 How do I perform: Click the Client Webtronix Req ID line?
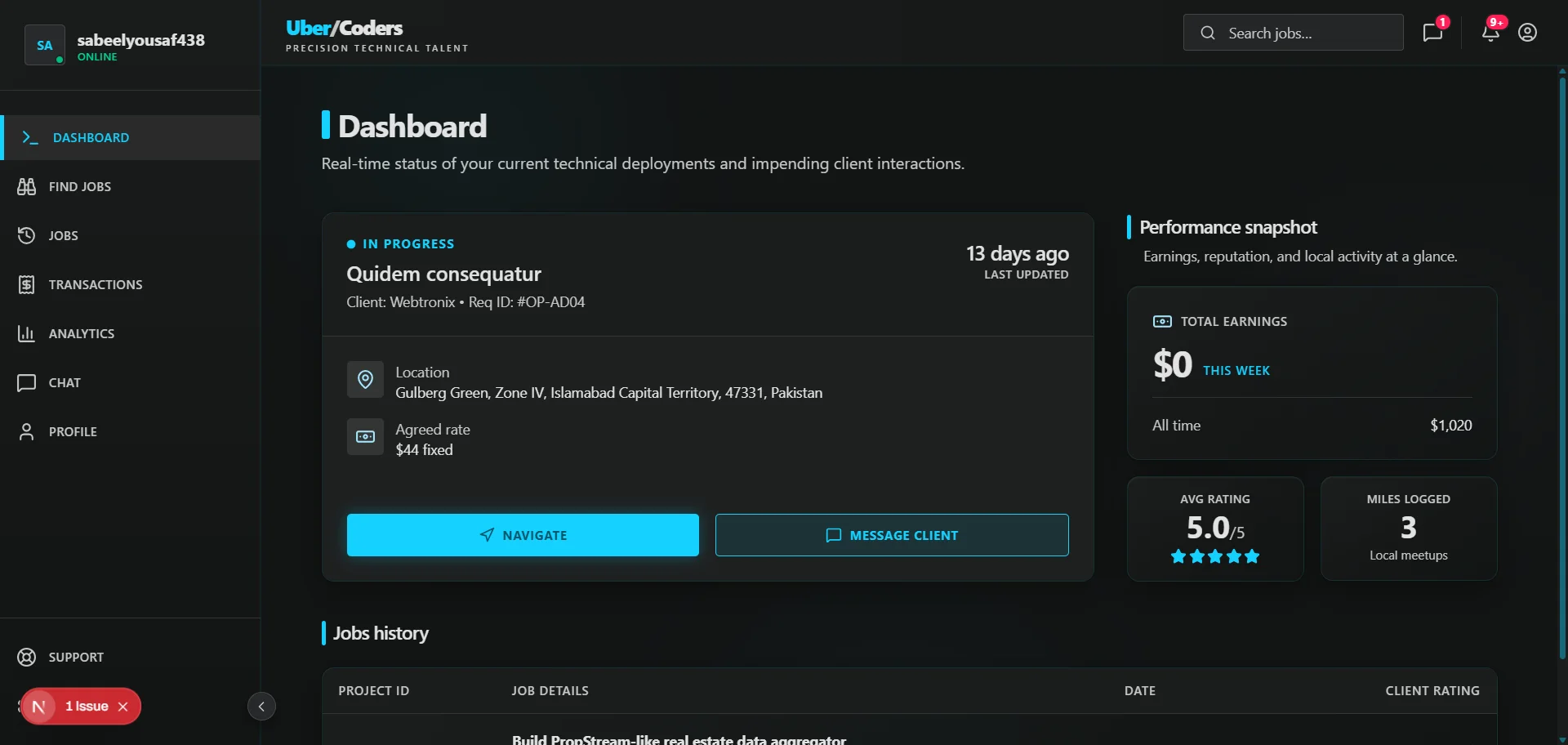point(465,302)
